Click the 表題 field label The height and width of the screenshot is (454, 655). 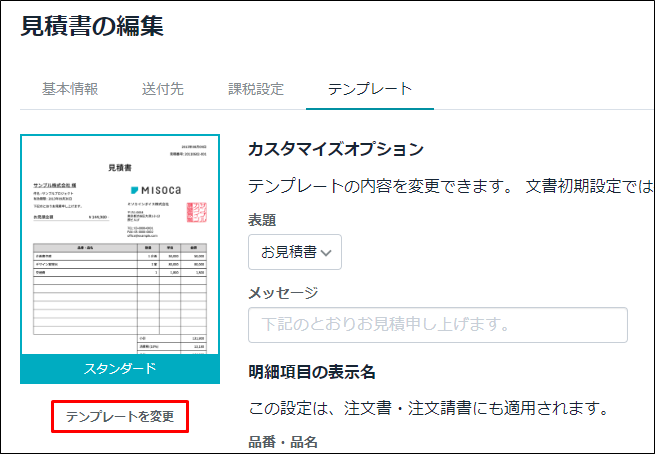point(262,220)
